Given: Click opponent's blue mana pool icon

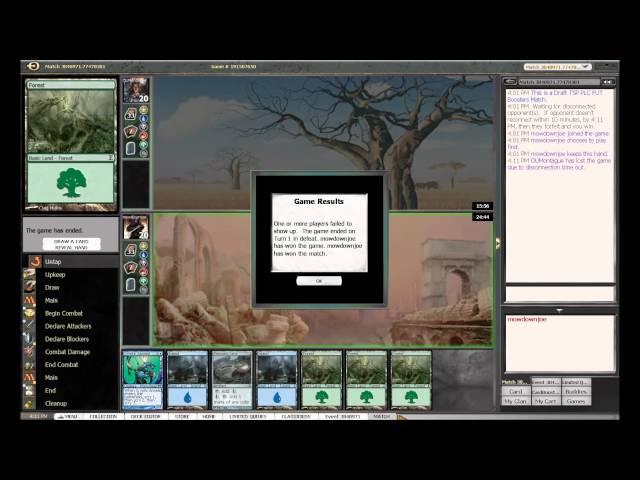Looking at the screenshot, I should point(144,118).
